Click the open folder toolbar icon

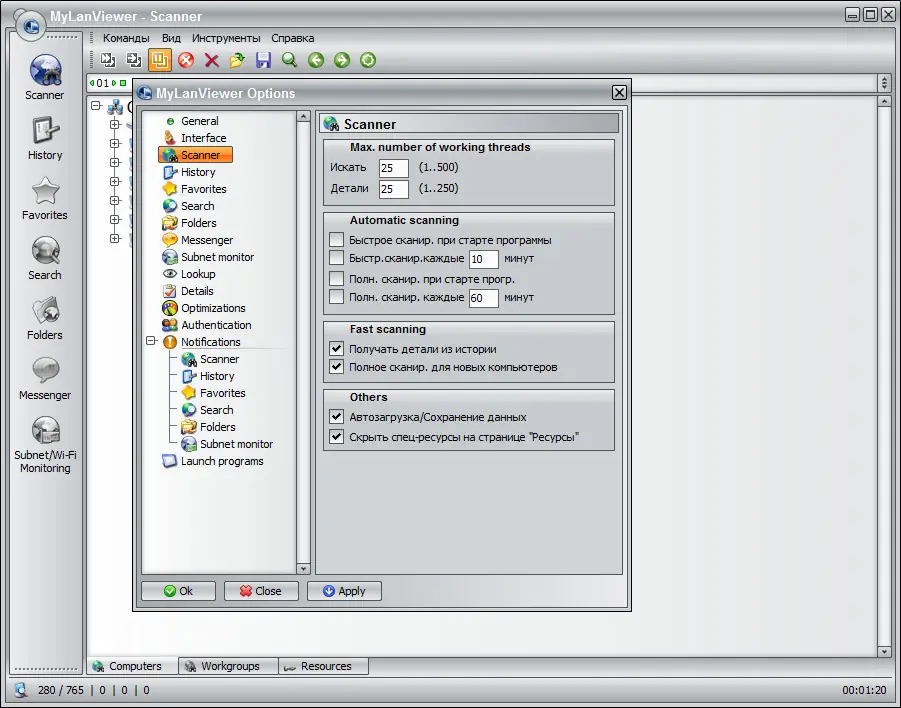point(237,60)
